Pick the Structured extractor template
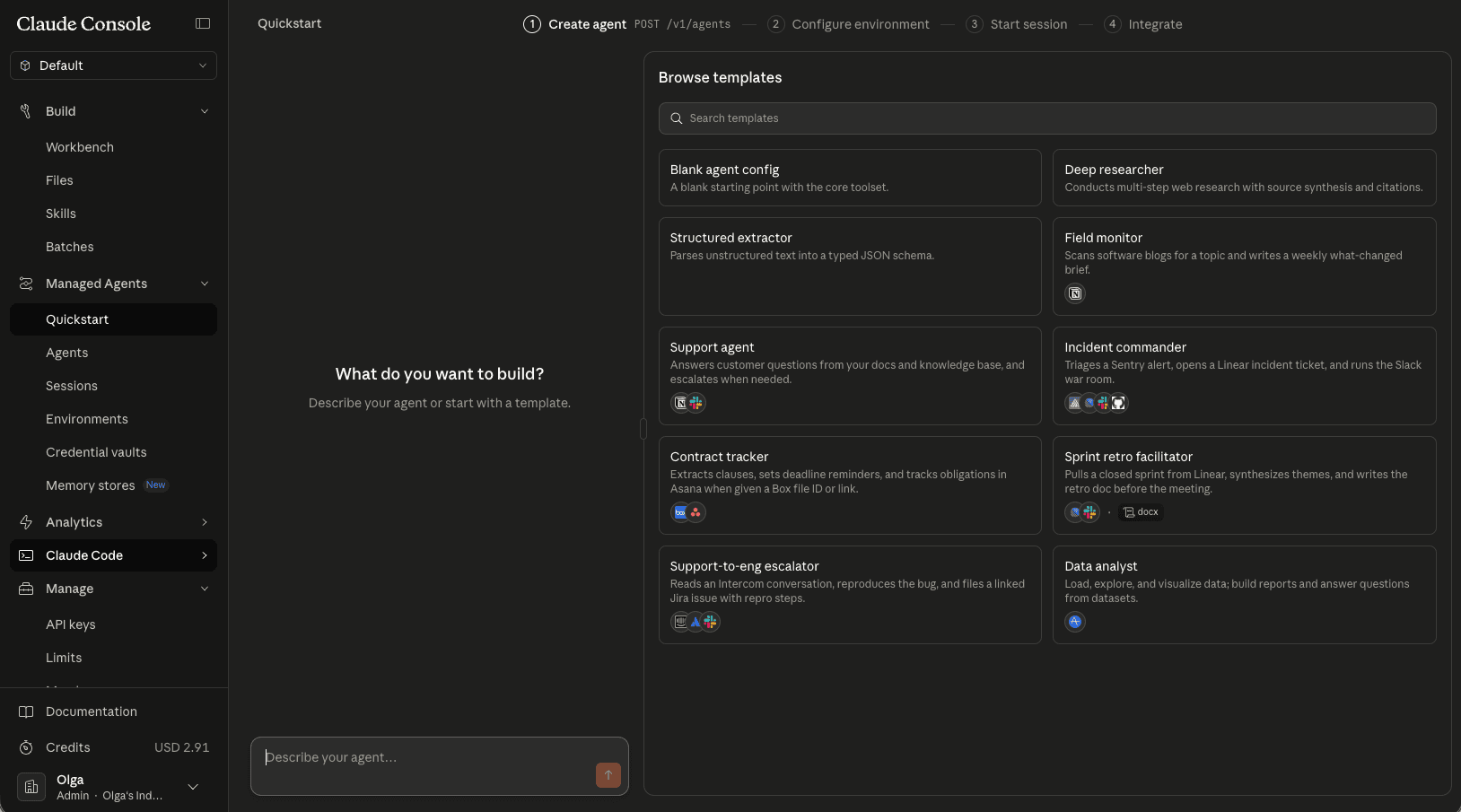 click(x=850, y=266)
